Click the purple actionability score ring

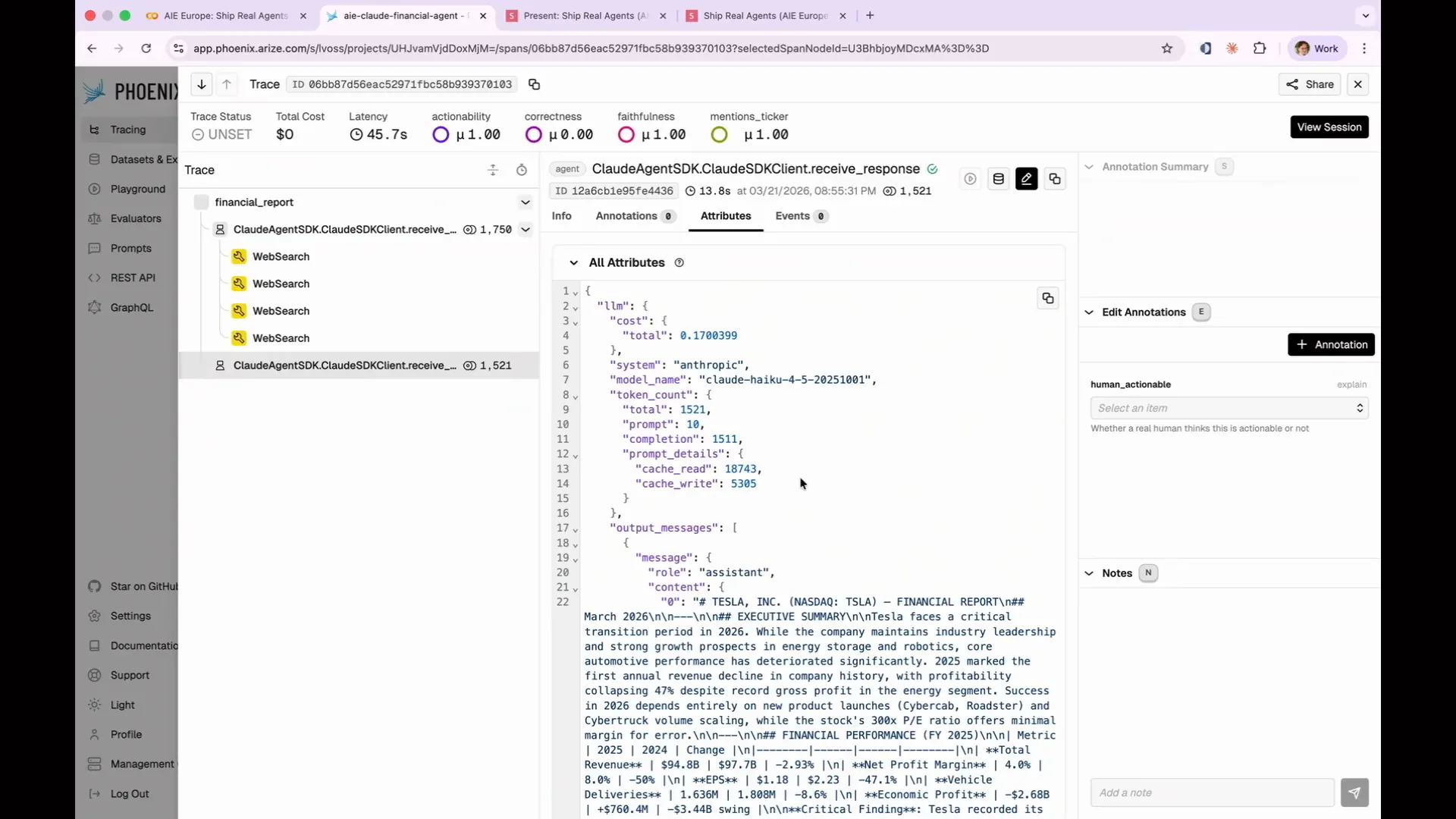click(x=441, y=135)
